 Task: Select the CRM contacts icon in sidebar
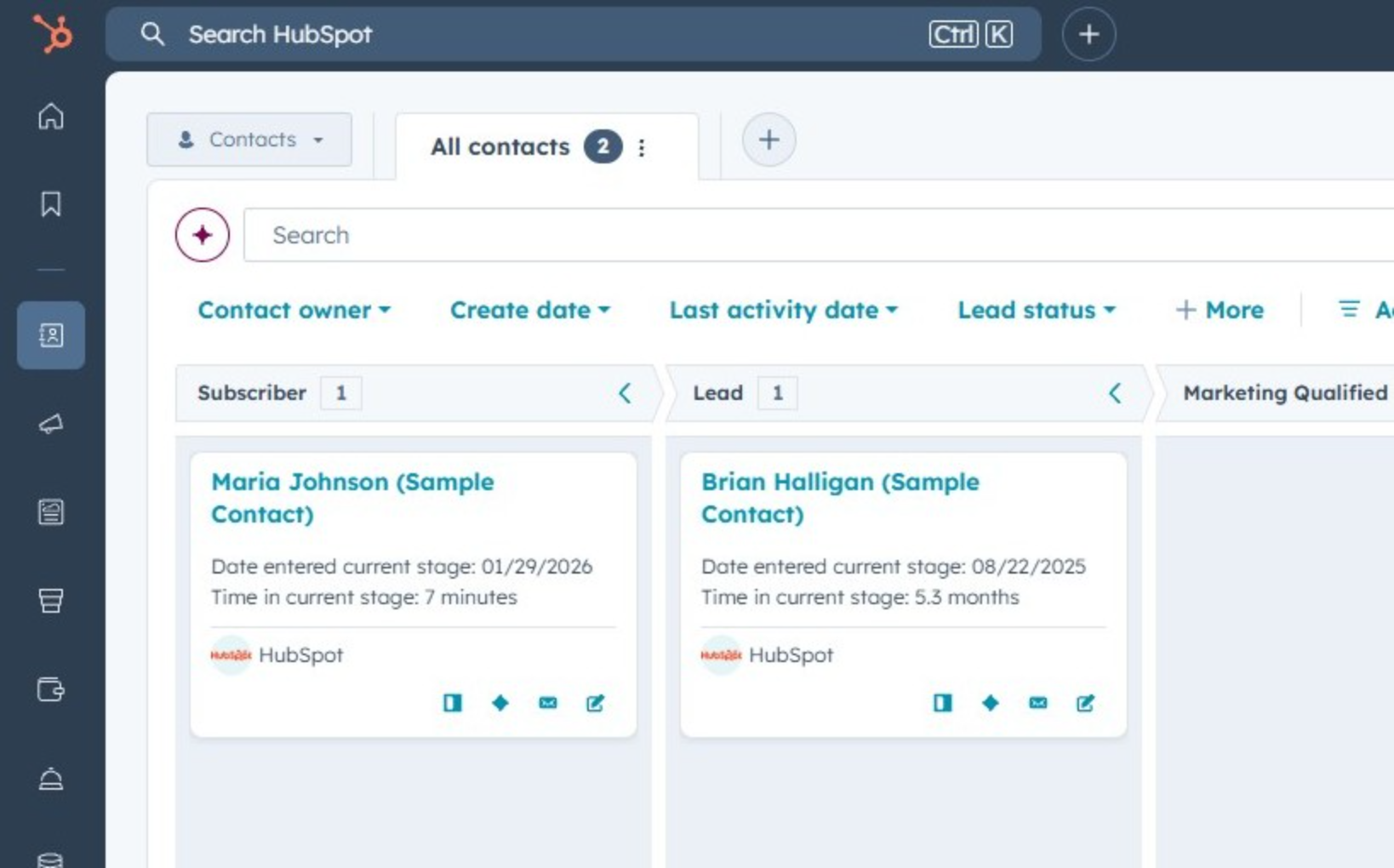[x=50, y=335]
